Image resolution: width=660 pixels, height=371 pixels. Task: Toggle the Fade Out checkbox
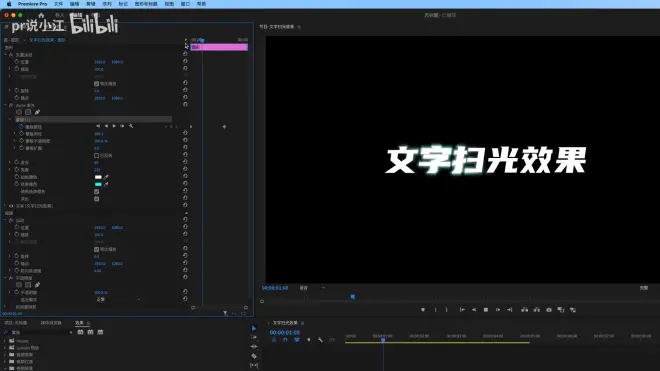point(96,199)
